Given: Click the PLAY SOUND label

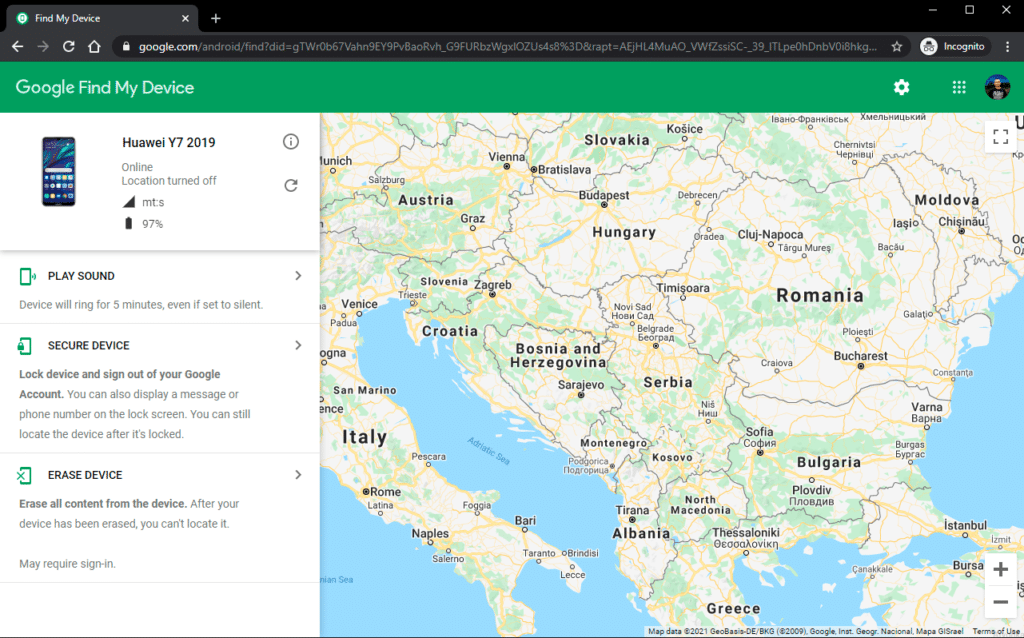Looking at the screenshot, I should coord(81,276).
